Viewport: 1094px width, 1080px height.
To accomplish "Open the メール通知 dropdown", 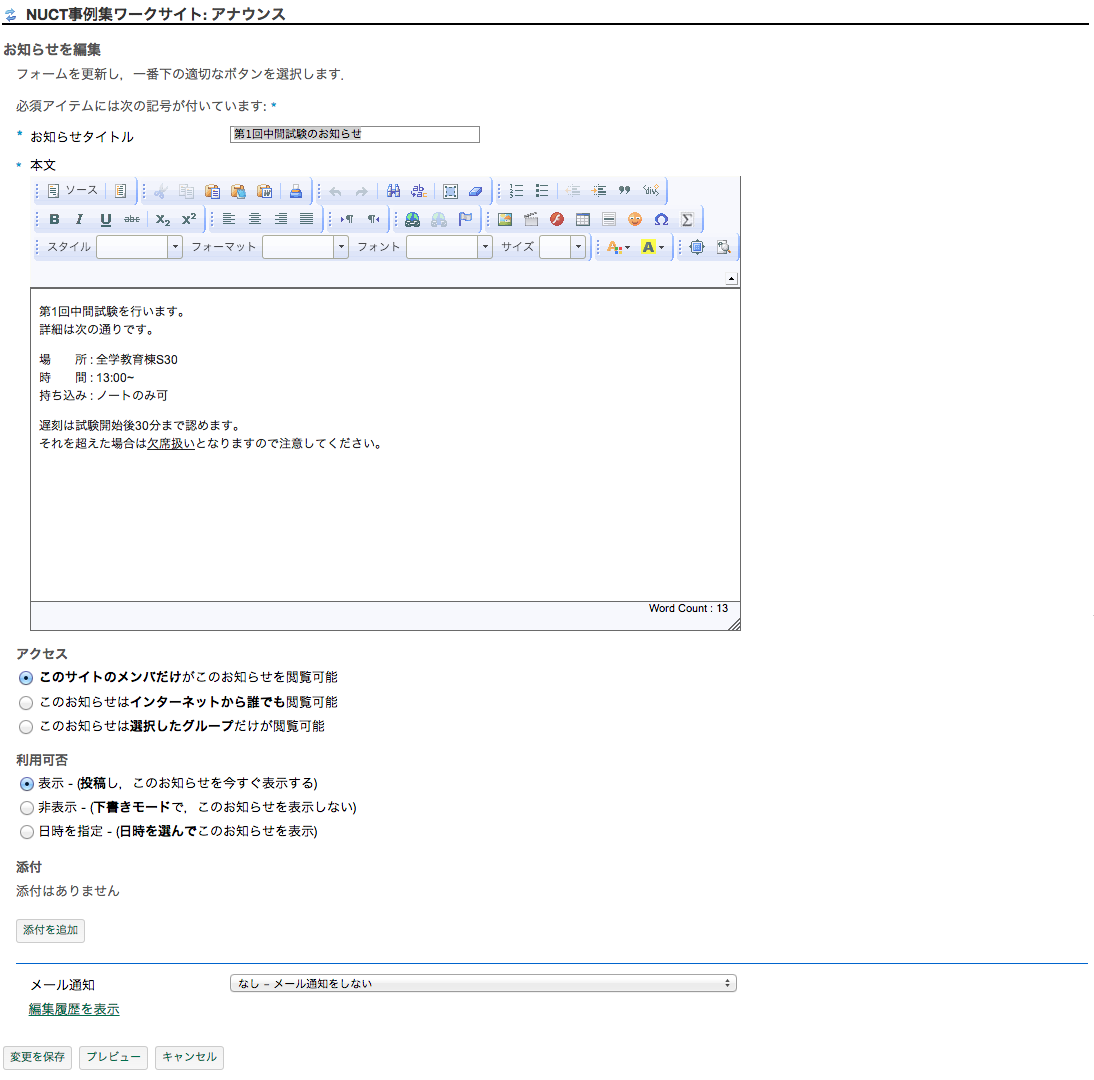I will (483, 984).
